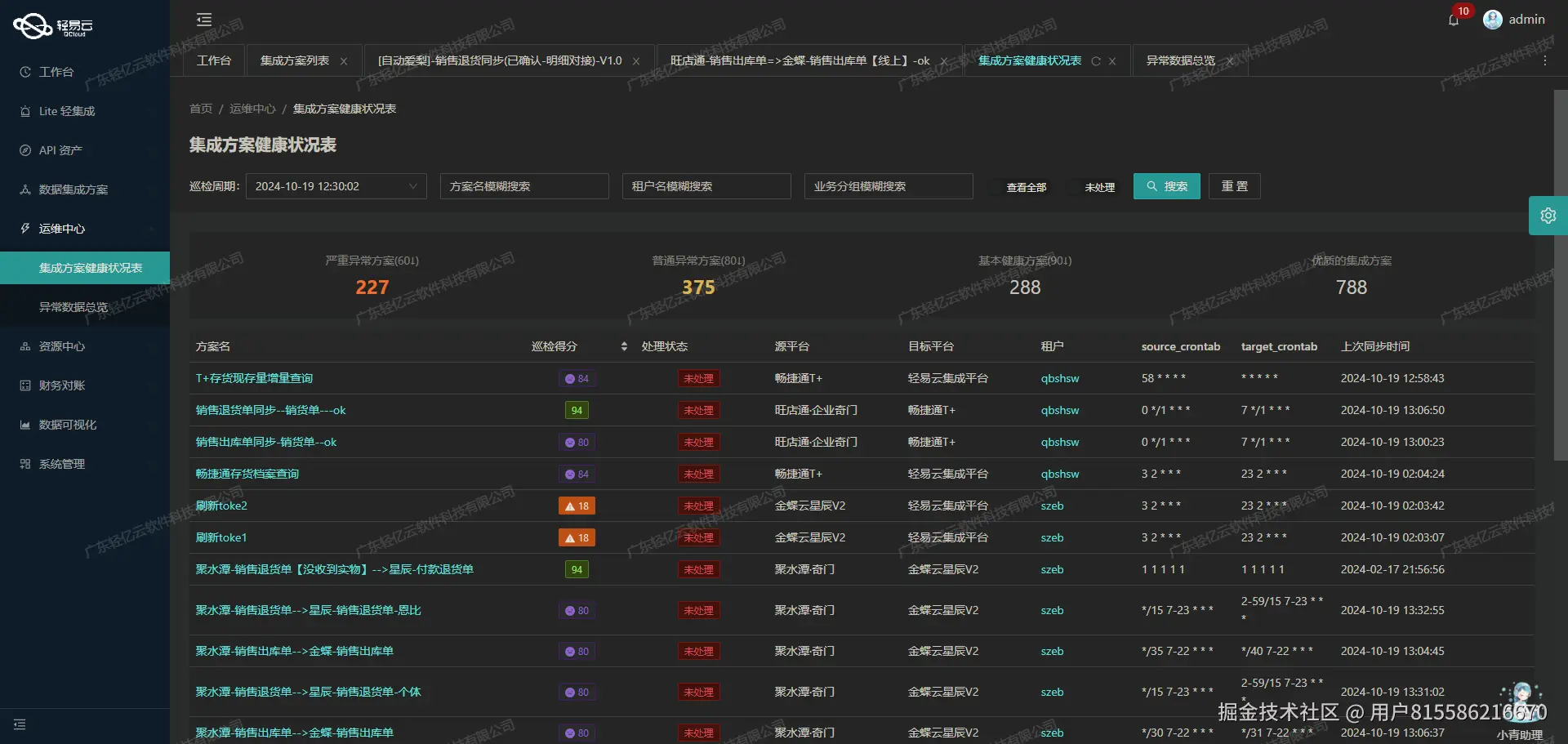
Task: Click the 搜索 search button
Action: 1166,186
